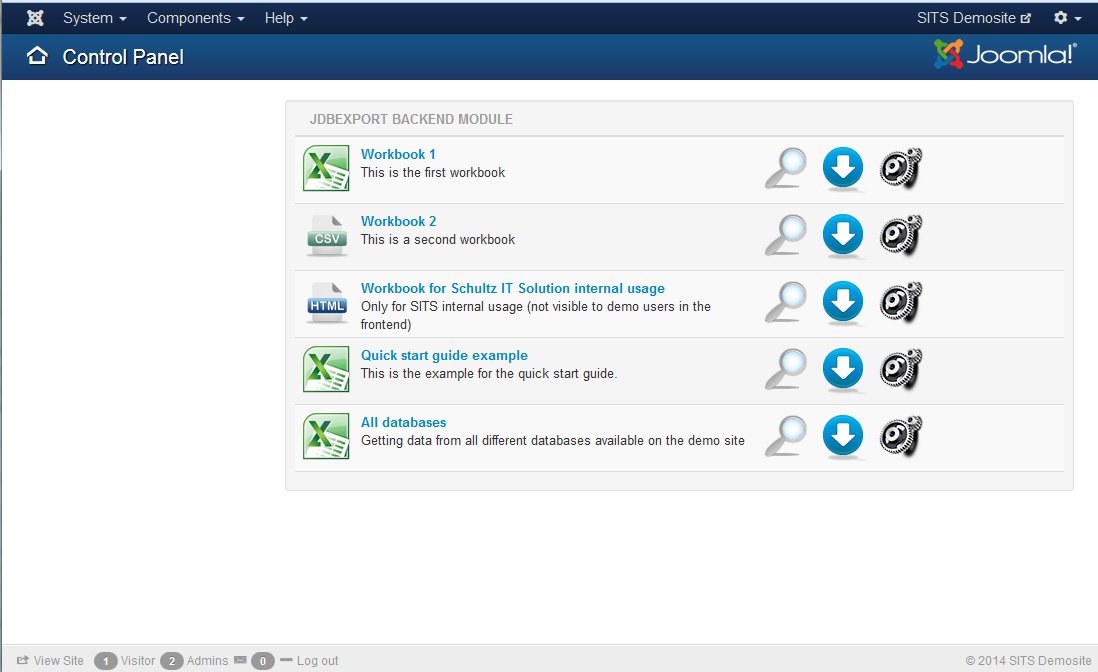Open the All databases workbook link

(x=403, y=422)
